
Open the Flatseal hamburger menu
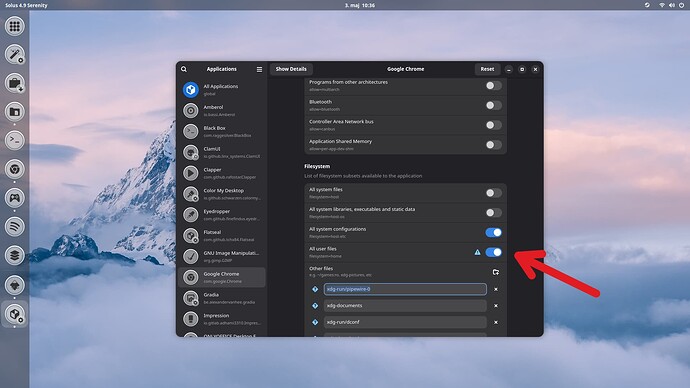pos(259,69)
